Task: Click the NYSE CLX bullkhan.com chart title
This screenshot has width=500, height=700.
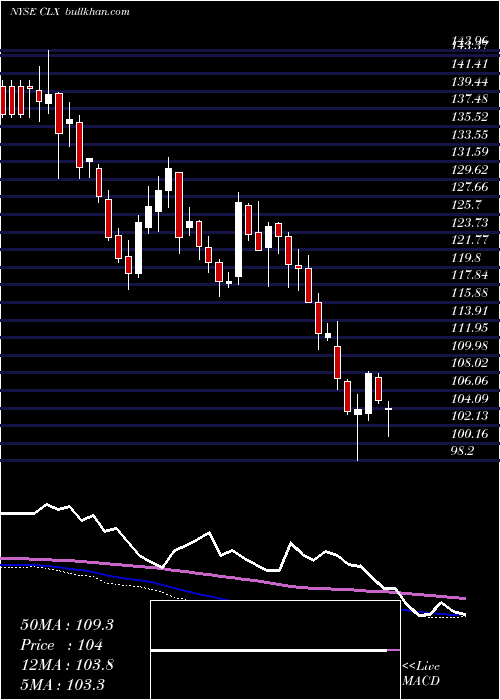Action: click(70, 11)
